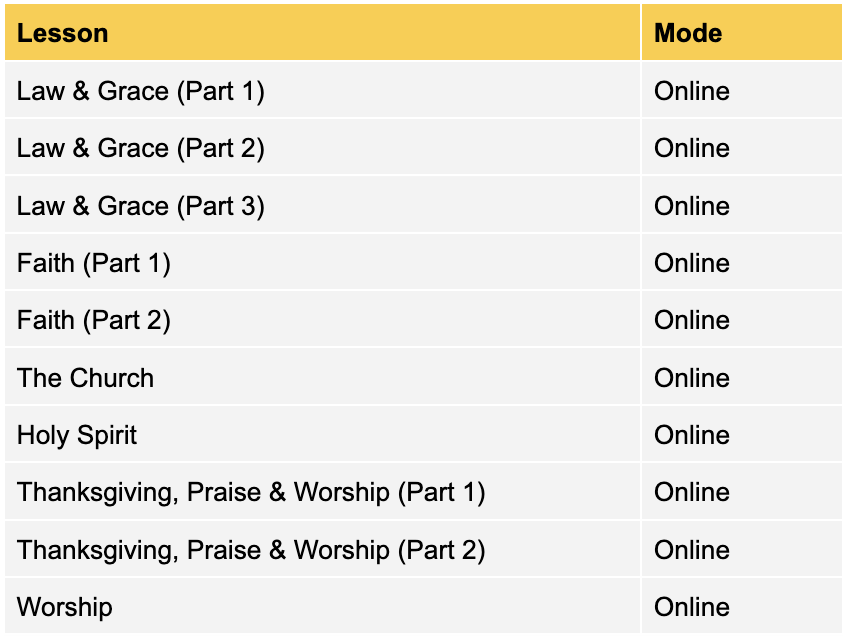Click the Lesson column header
The image size is (846, 638).
(62, 33)
